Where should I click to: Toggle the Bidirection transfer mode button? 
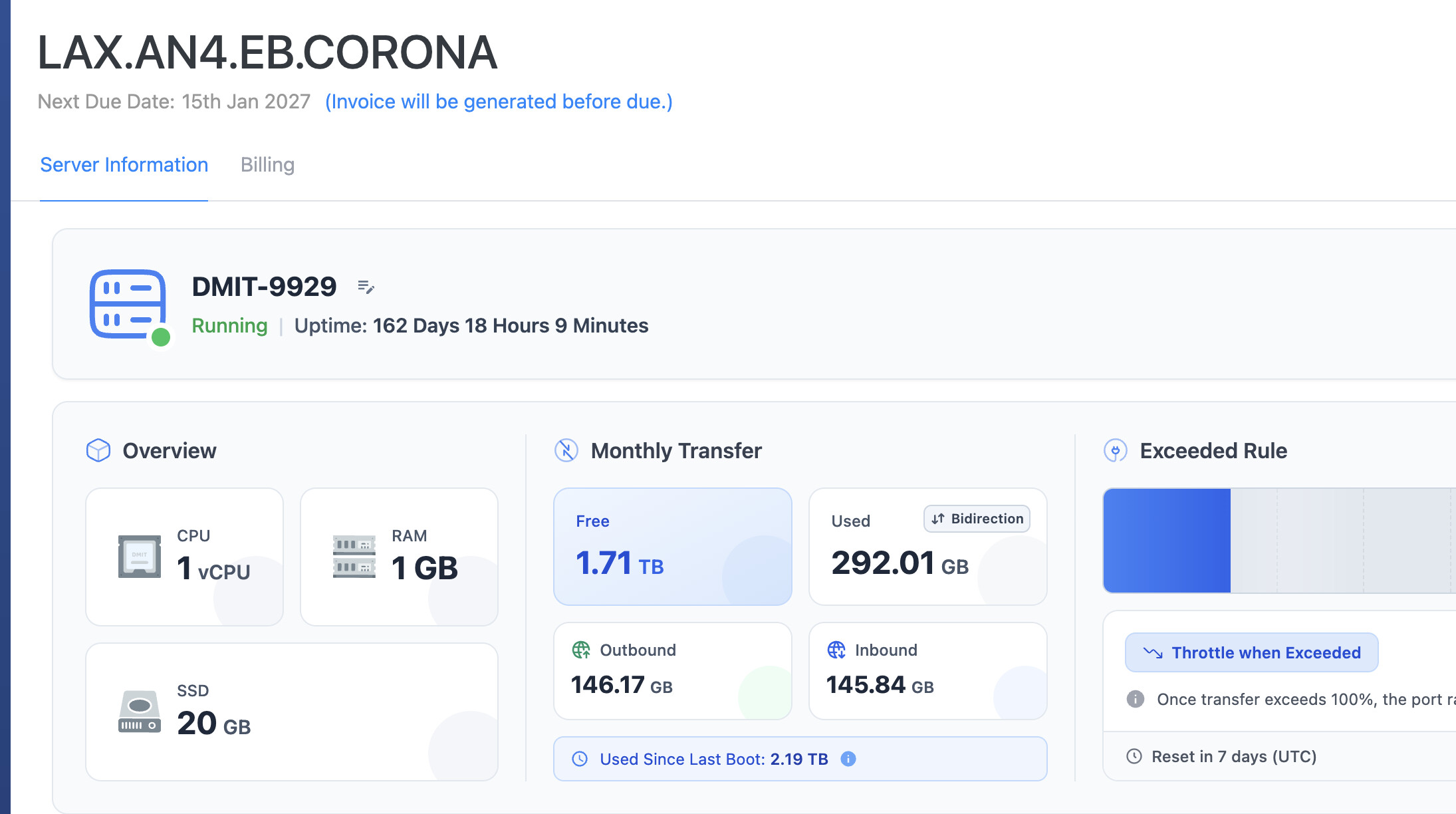click(977, 519)
